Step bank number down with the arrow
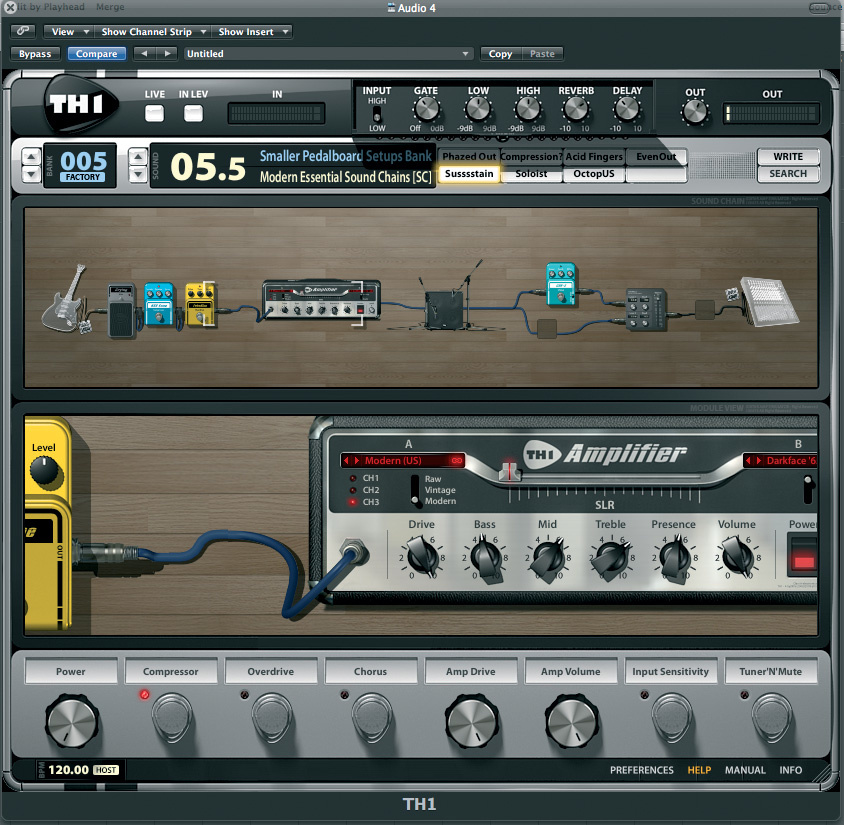Viewport: 844px width, 825px height. click(31, 174)
